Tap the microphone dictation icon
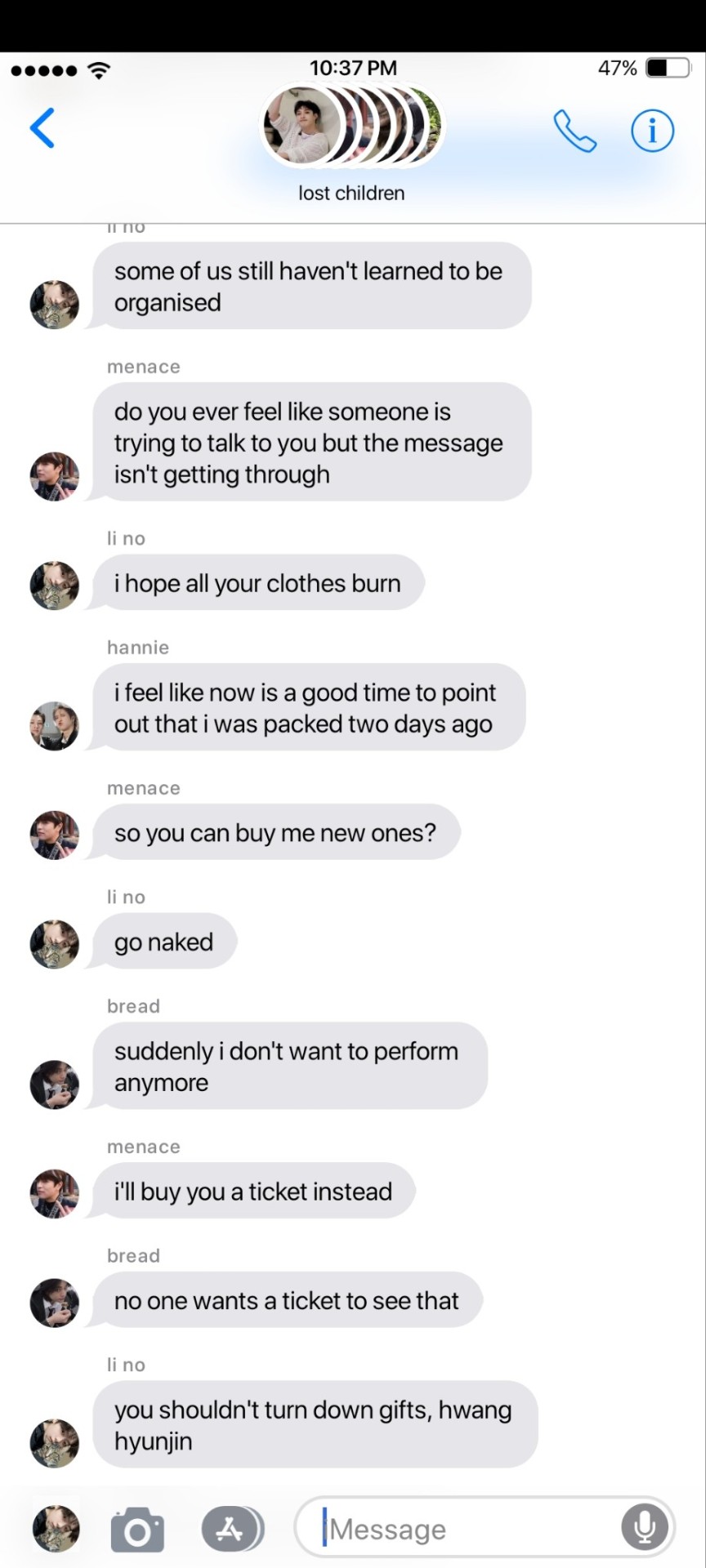This screenshot has height=1568, width=706. pos(645,1527)
